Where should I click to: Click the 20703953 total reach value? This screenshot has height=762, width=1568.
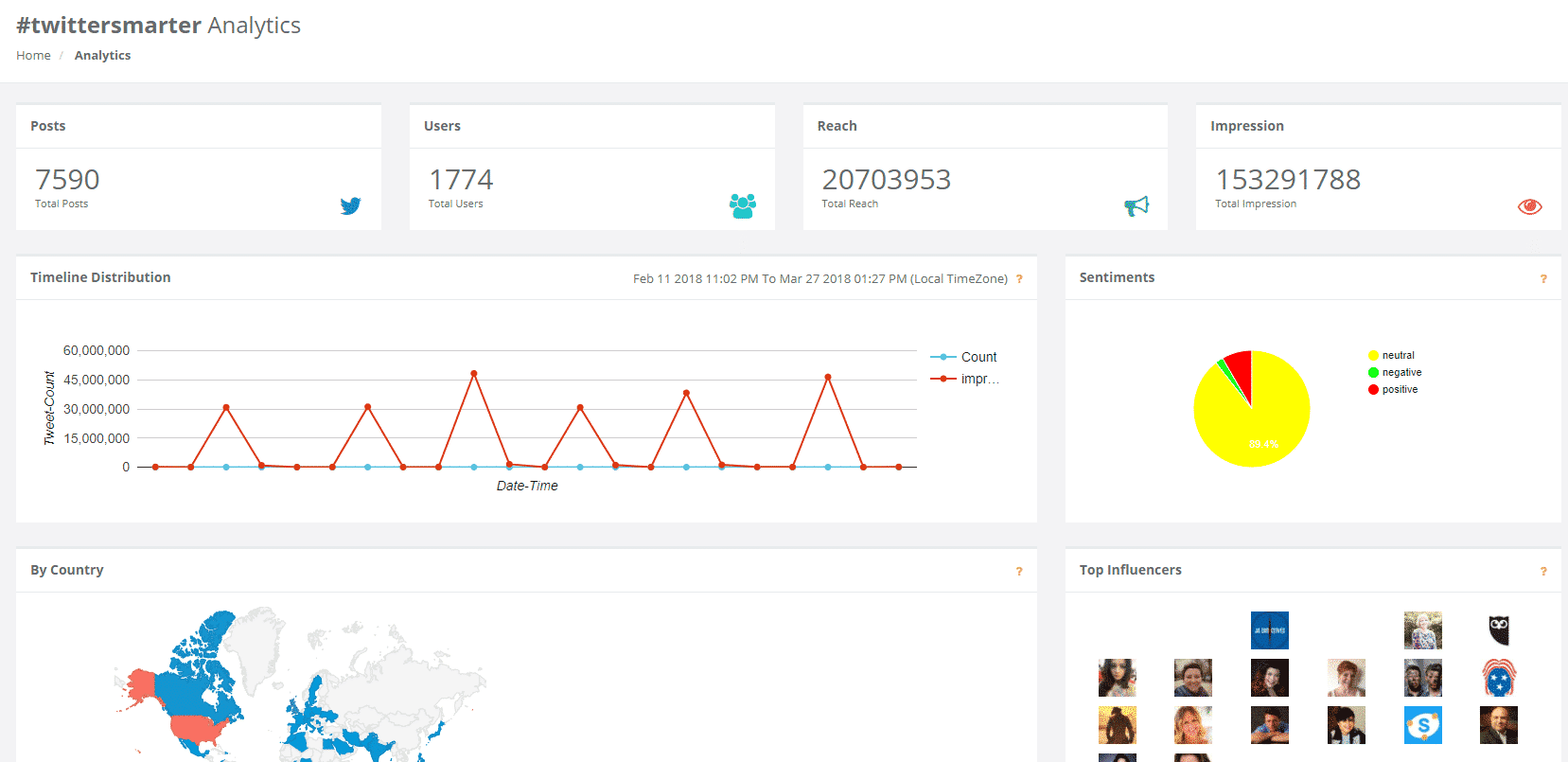(887, 179)
